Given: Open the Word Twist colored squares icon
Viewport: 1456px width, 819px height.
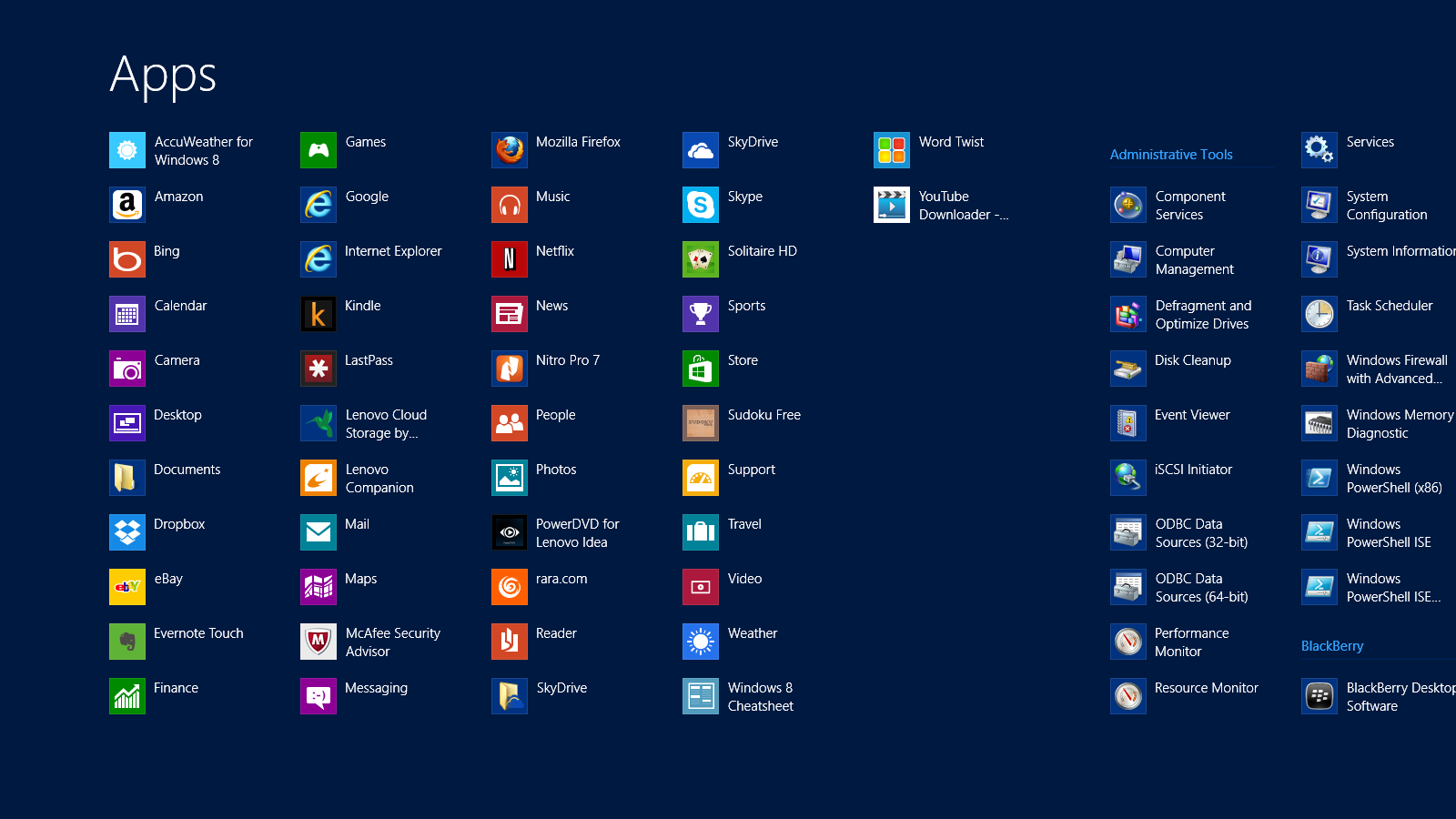Looking at the screenshot, I should coord(892,150).
